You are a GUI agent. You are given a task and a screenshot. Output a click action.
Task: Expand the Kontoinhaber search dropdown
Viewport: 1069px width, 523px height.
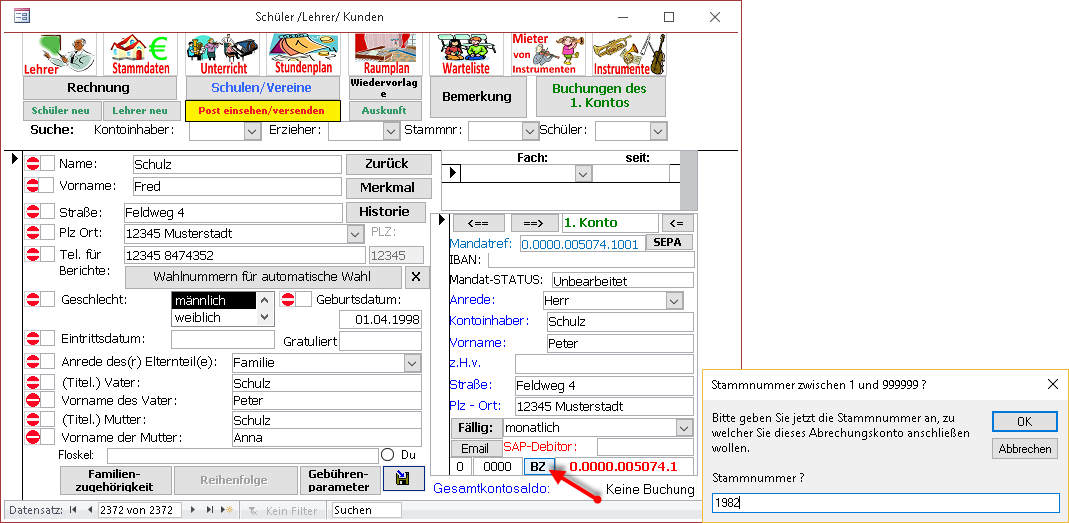coord(252,131)
